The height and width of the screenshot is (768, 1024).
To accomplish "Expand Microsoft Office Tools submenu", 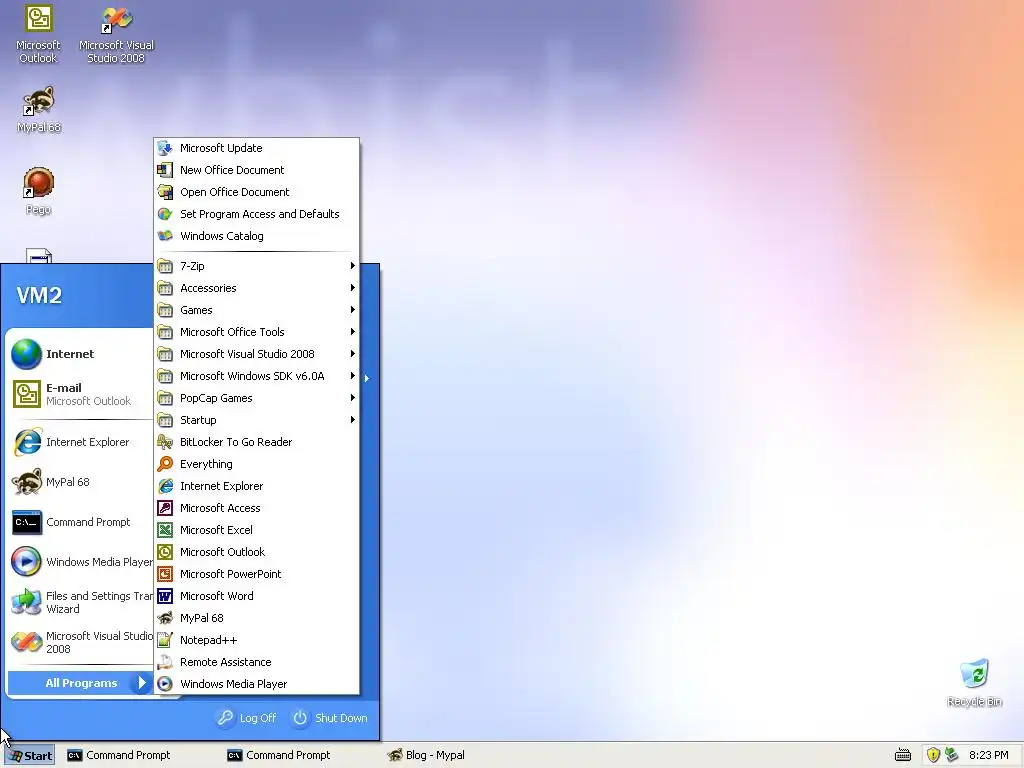I will (x=257, y=332).
